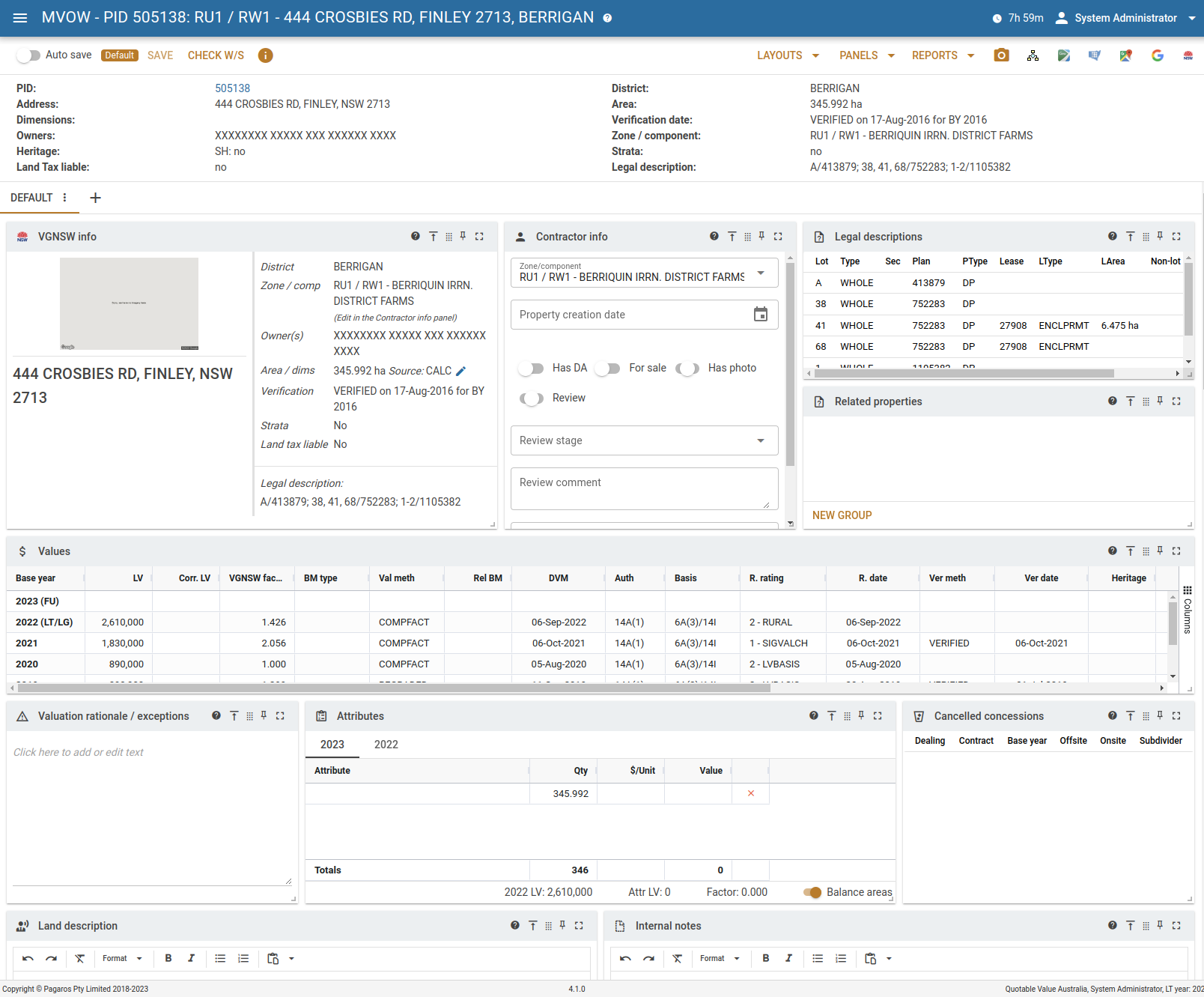The height and width of the screenshot is (997, 1204).
Task: Click the Default layout badge
Action: pyautogui.click(x=120, y=55)
